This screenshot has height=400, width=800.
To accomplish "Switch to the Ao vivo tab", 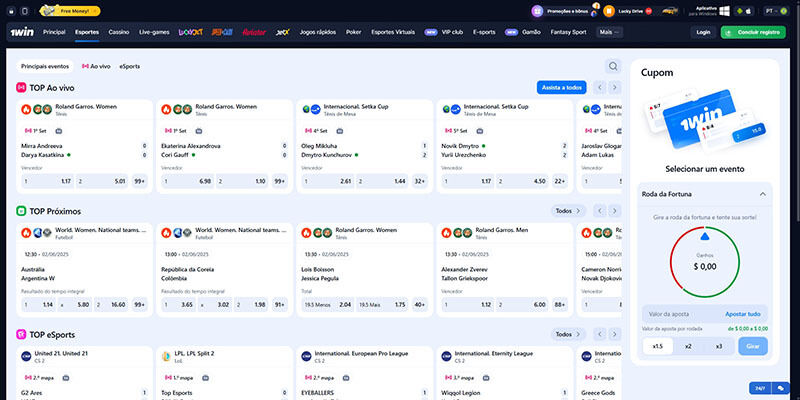I will coord(96,66).
